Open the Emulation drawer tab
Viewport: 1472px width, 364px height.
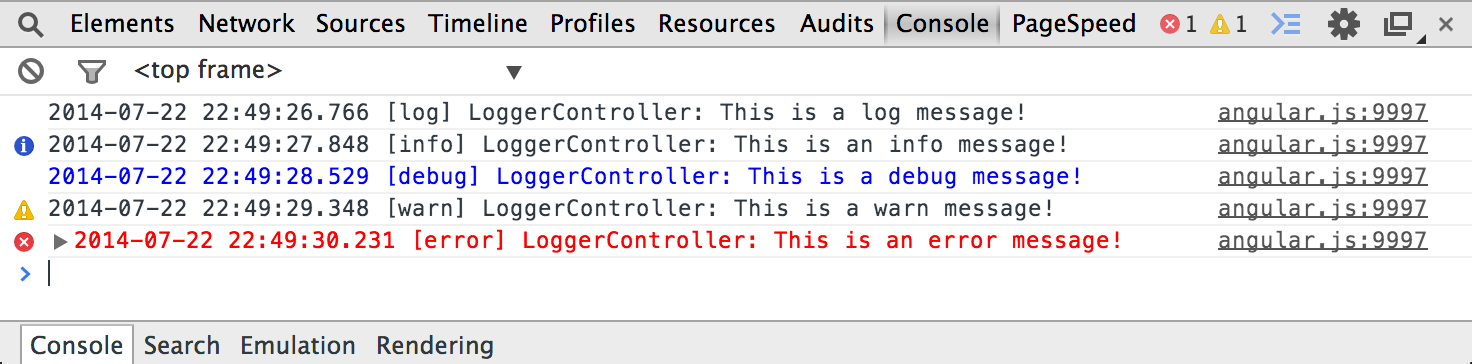(x=298, y=346)
